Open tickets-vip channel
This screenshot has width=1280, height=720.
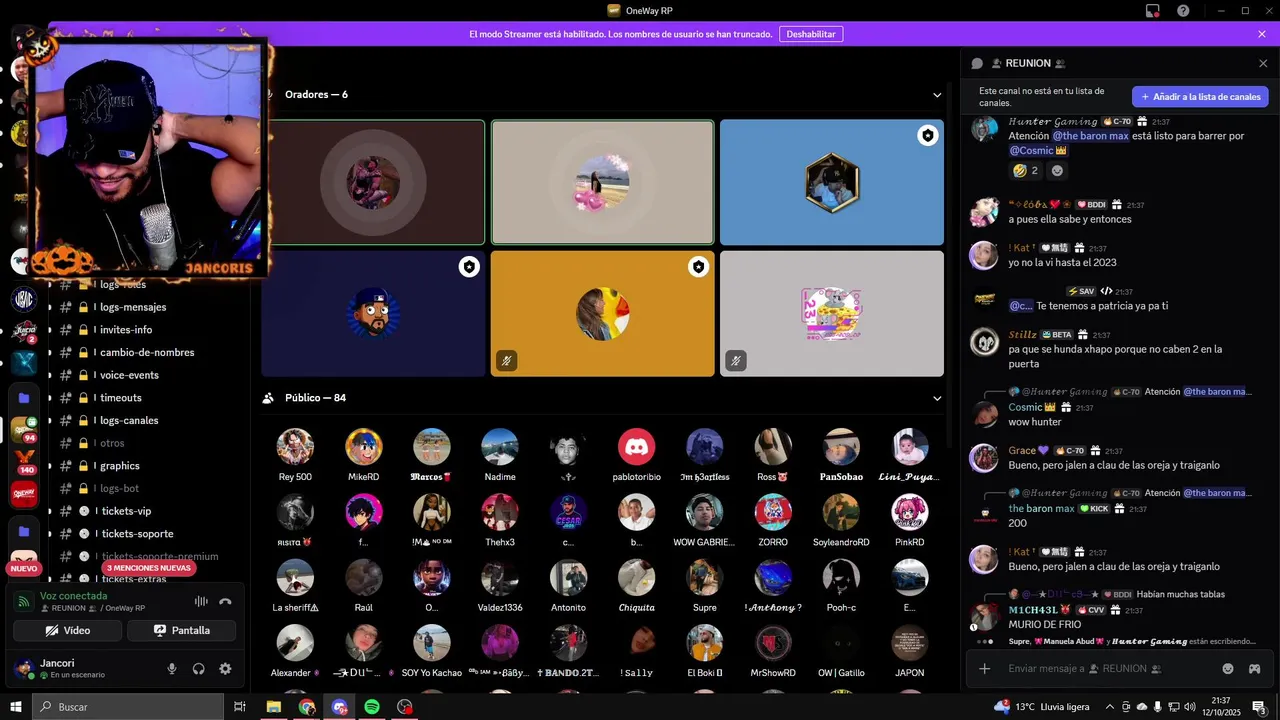coord(126,511)
